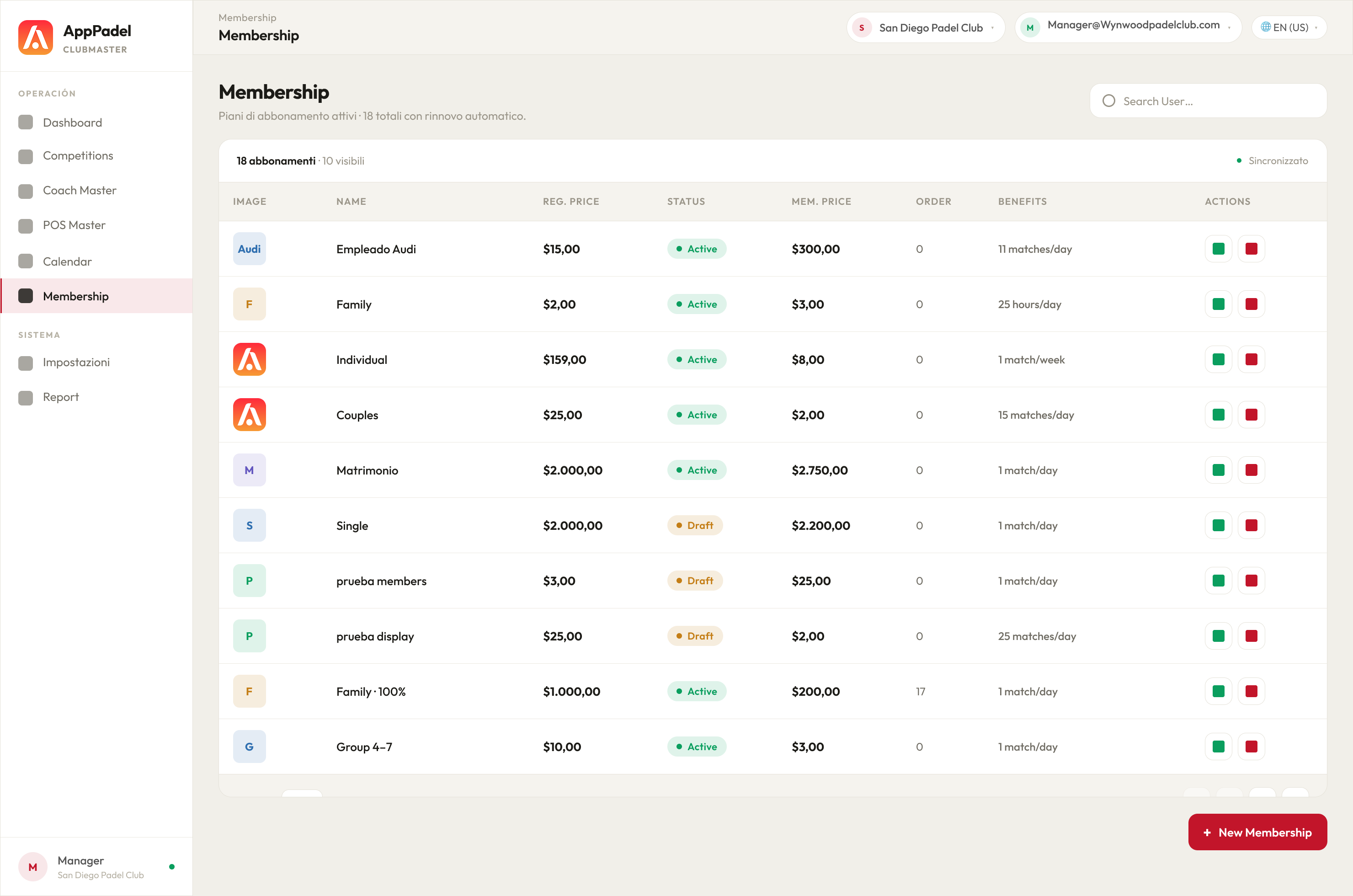This screenshot has height=896, width=1353.
Task: Click the red action icon for Empleado Audi
Action: point(1252,249)
